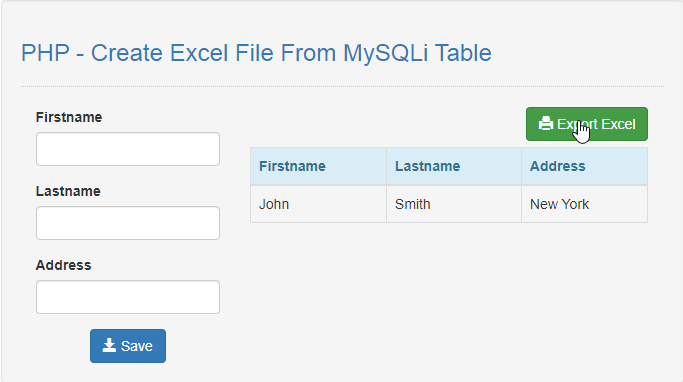Click the printer icon on Export Excel
The width and height of the screenshot is (683, 382).
click(545, 124)
